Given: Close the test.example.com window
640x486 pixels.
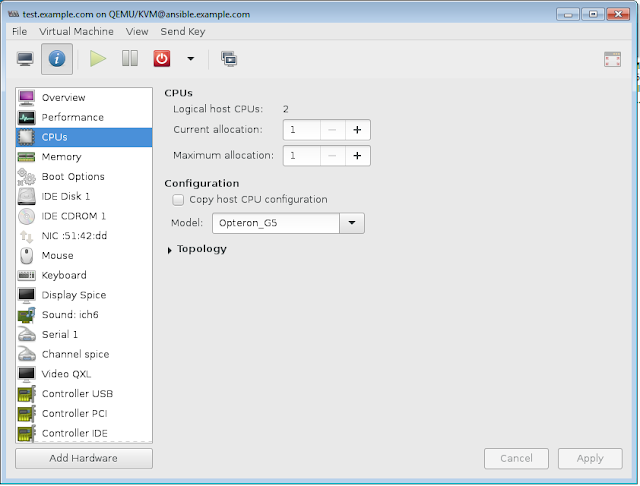Looking at the screenshot, I should [x=618, y=14].
